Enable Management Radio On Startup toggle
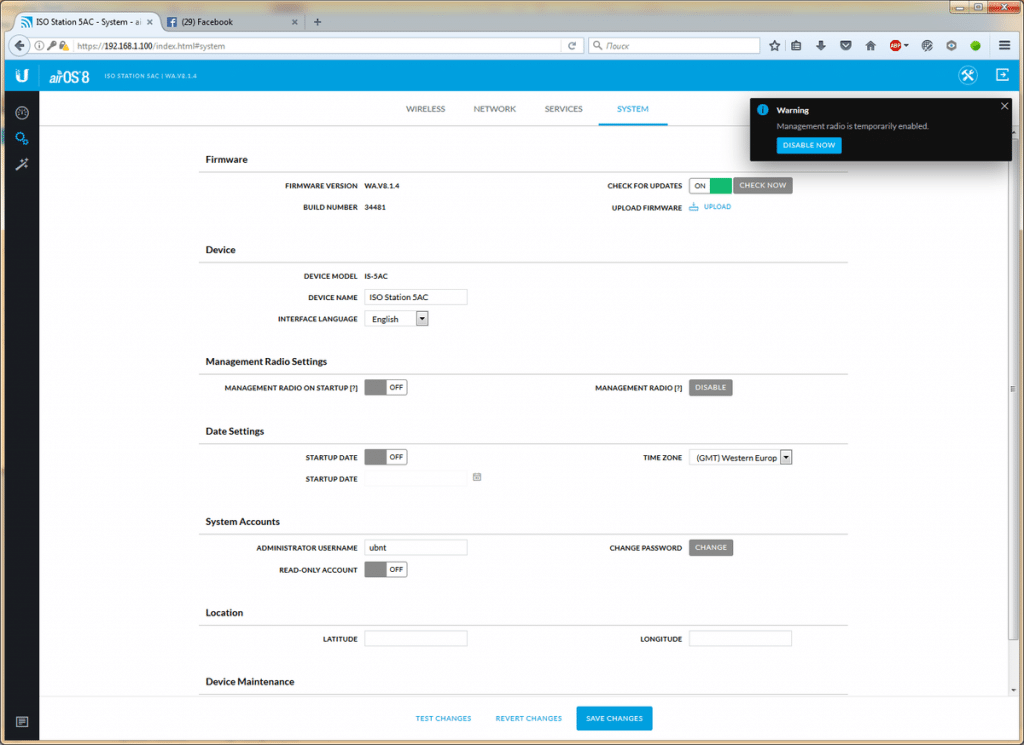Viewport: 1024px width, 745px height. coord(385,388)
